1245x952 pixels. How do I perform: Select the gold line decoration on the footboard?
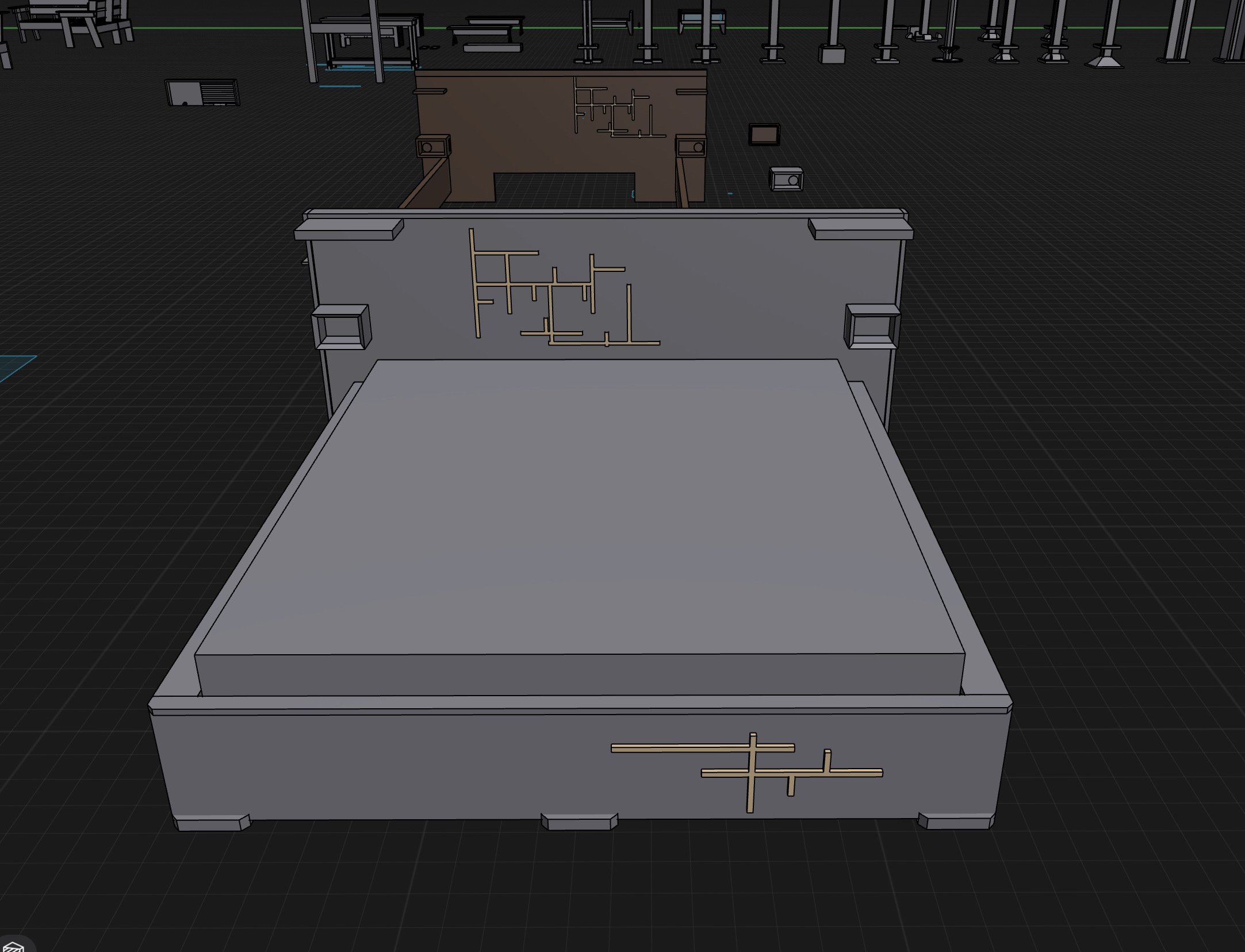[x=746, y=773]
